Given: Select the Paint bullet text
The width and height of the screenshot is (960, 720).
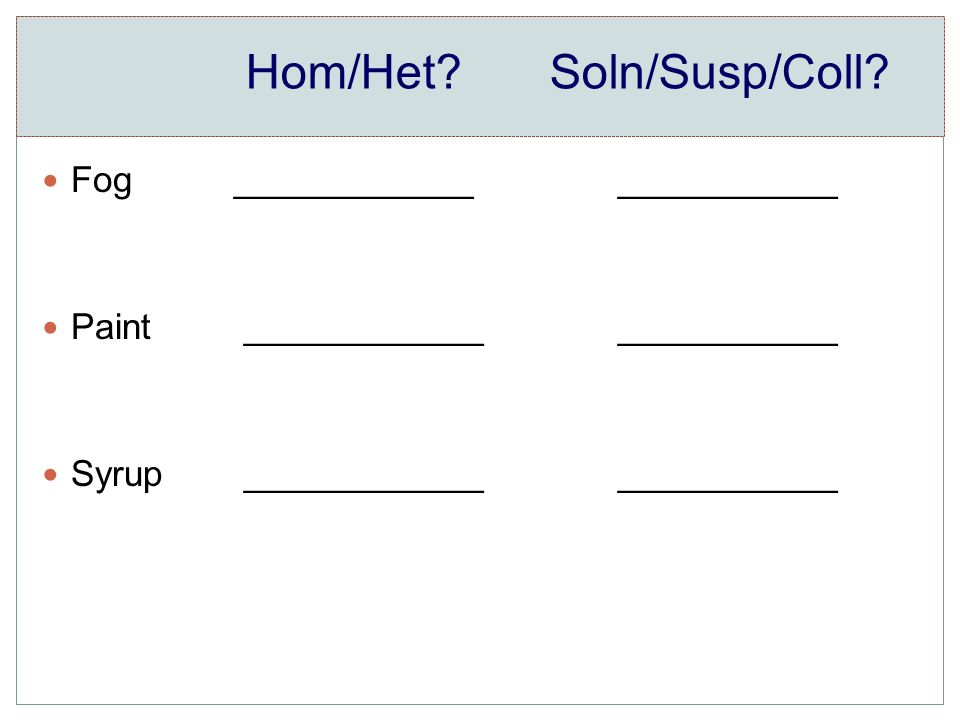Looking at the screenshot, I should (111, 326).
